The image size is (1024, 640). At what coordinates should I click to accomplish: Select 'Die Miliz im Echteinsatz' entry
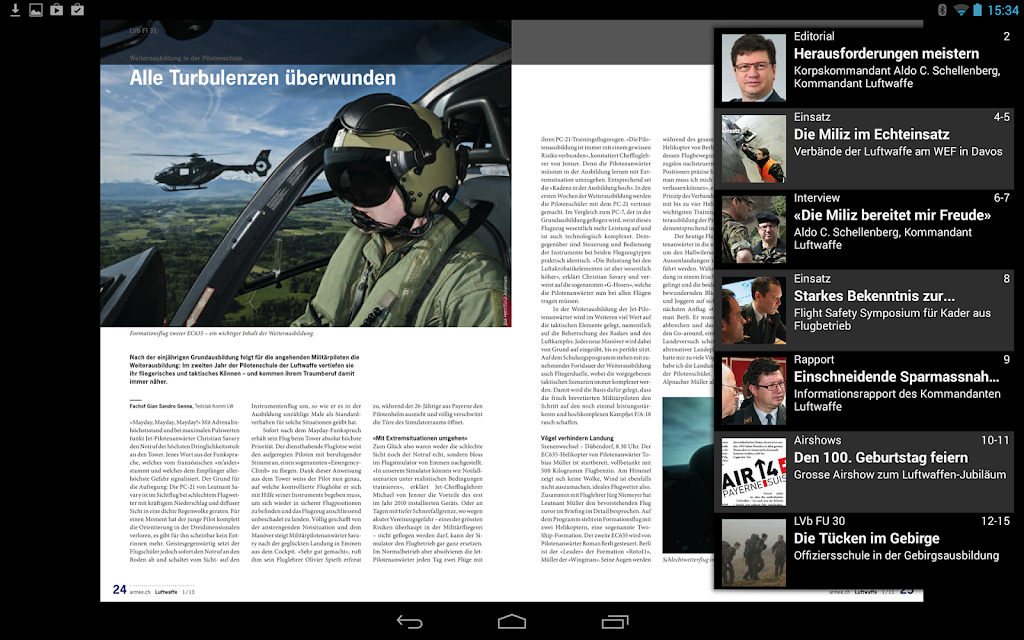pyautogui.click(x=864, y=149)
